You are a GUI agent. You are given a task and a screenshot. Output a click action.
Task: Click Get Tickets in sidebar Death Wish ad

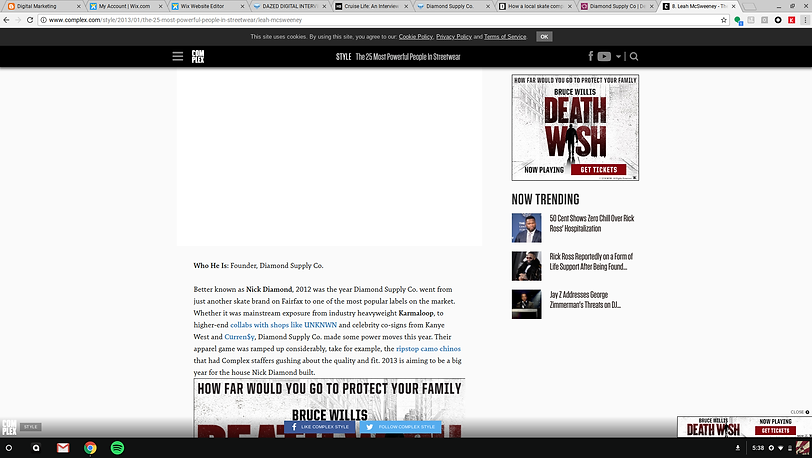click(599, 169)
